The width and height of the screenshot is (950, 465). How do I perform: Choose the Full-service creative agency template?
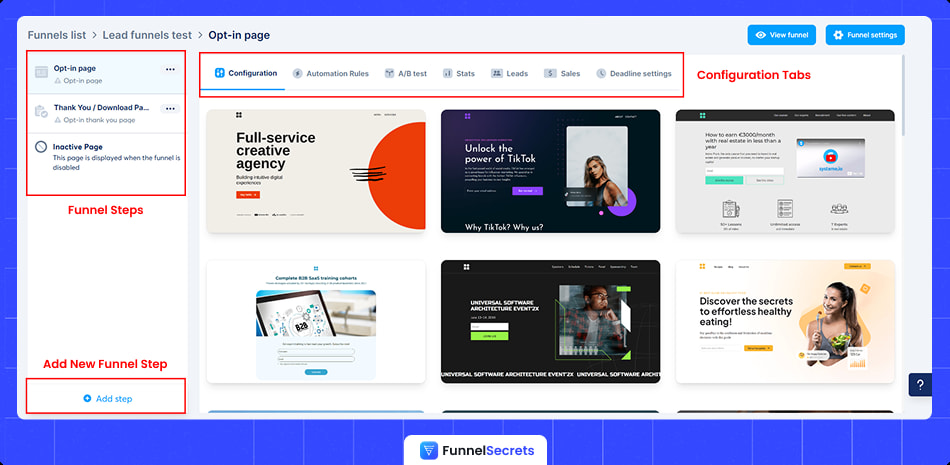316,171
